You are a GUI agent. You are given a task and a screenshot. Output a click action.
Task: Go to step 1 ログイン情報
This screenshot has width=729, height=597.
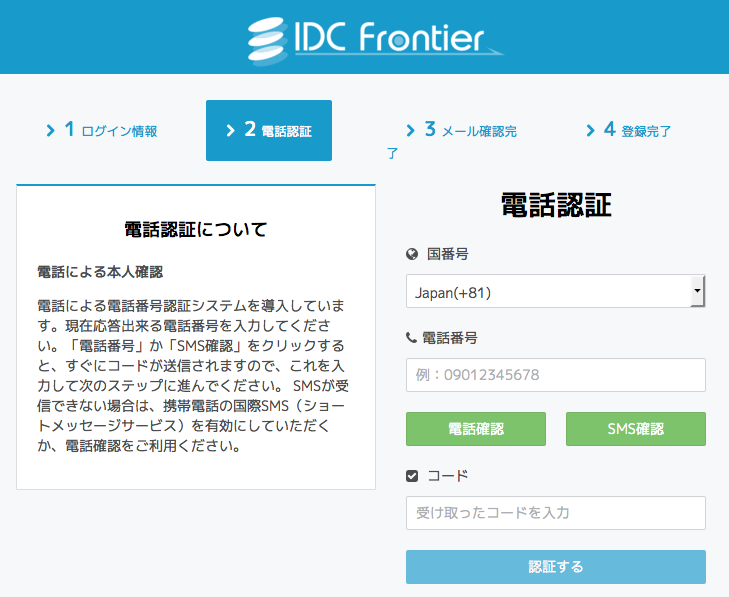point(102,130)
